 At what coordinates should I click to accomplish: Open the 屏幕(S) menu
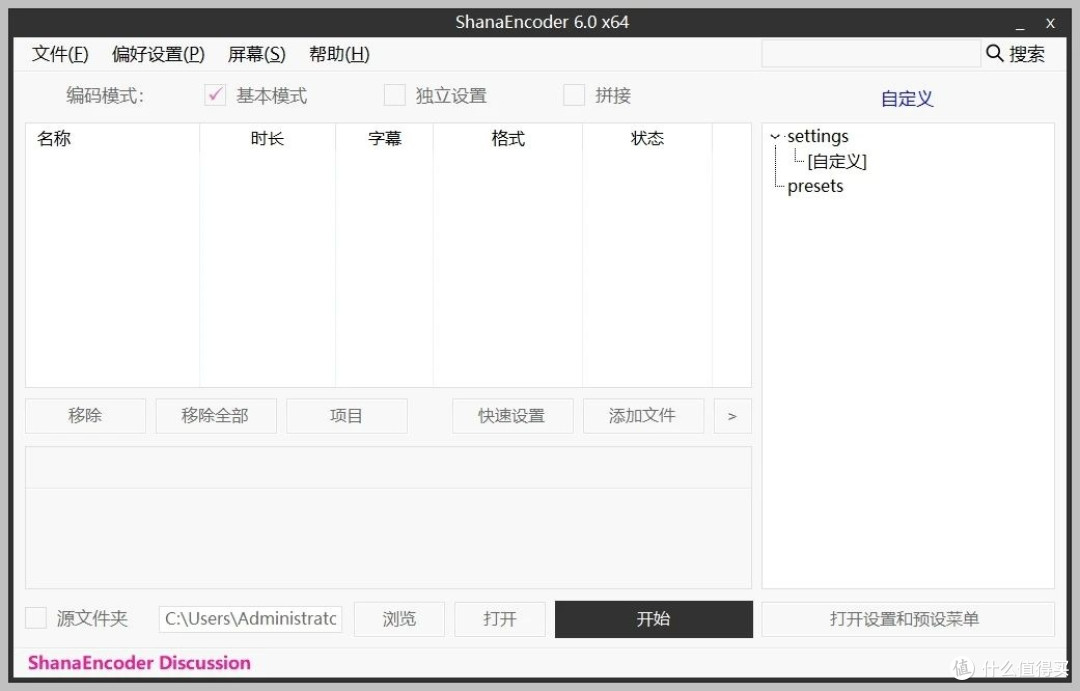256,54
